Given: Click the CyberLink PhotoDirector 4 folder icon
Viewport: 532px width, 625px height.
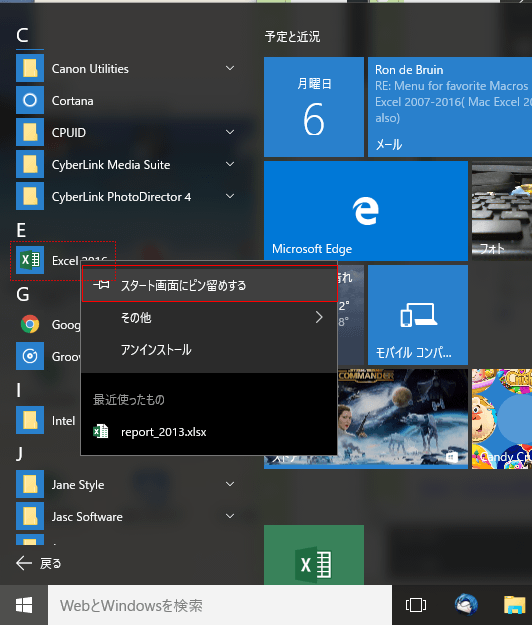Looking at the screenshot, I should pyautogui.click(x=30, y=196).
